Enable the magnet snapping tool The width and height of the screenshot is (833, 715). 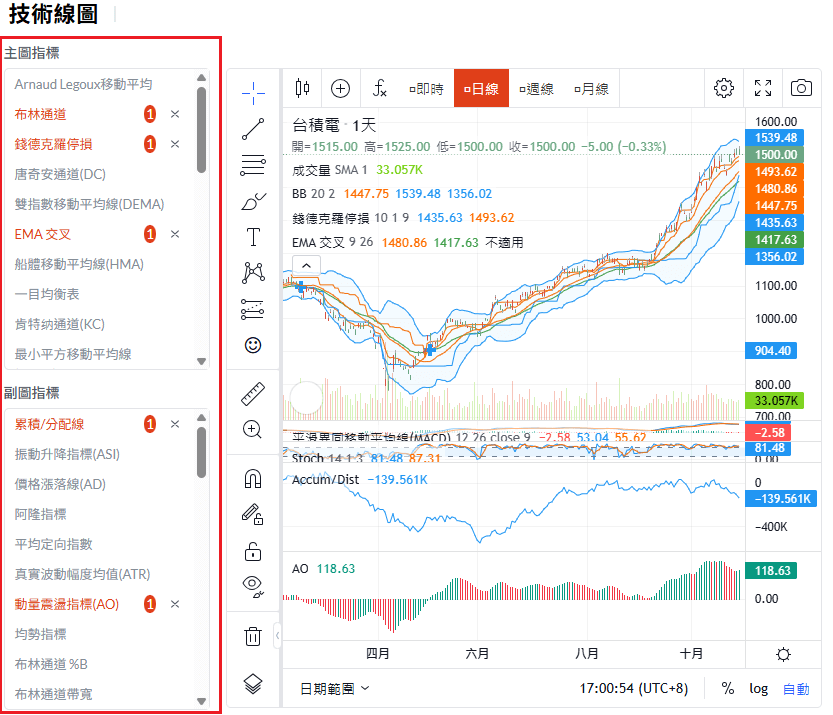pos(253,477)
